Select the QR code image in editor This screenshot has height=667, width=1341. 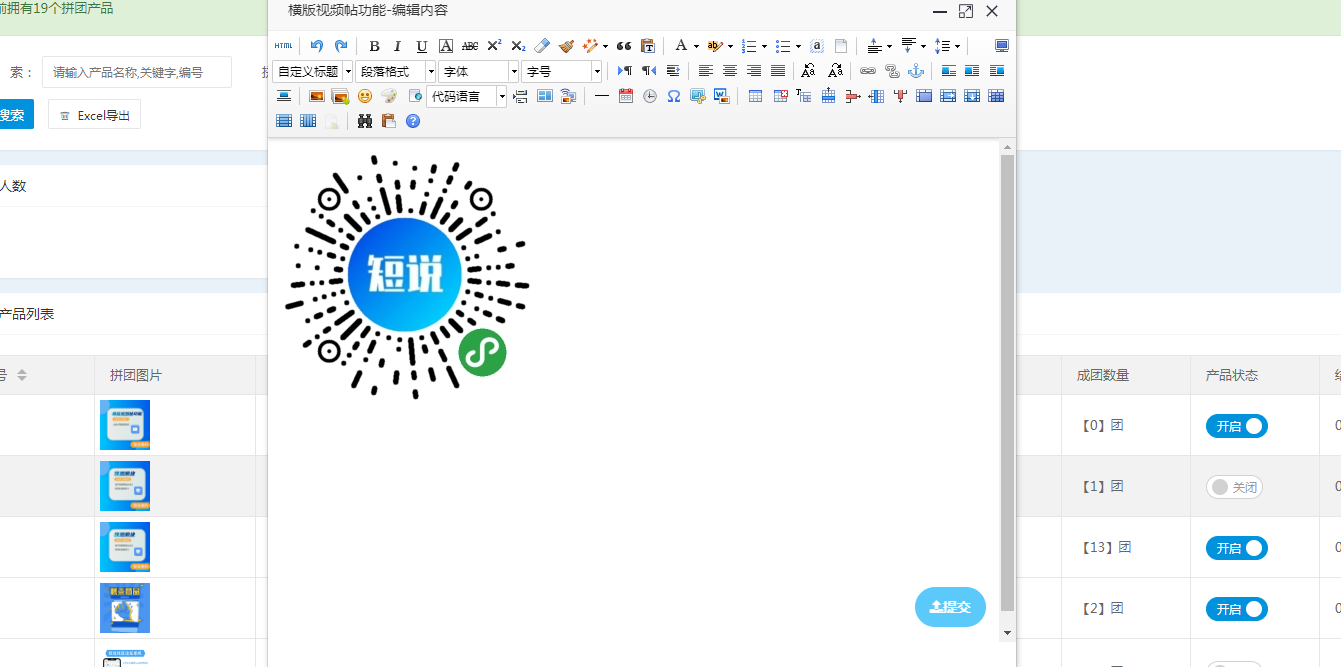[x=407, y=277]
